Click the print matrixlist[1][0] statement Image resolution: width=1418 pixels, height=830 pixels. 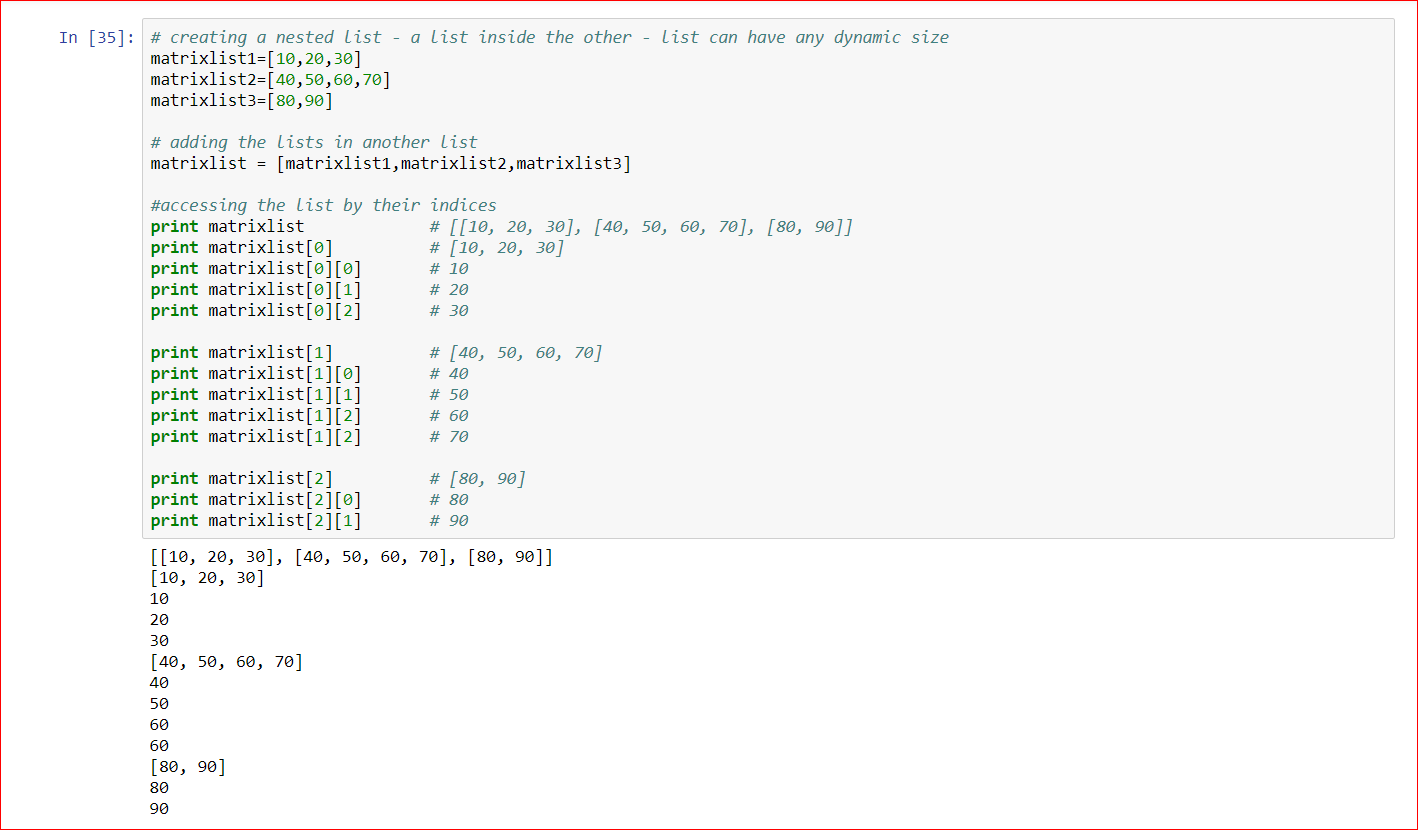(x=256, y=374)
